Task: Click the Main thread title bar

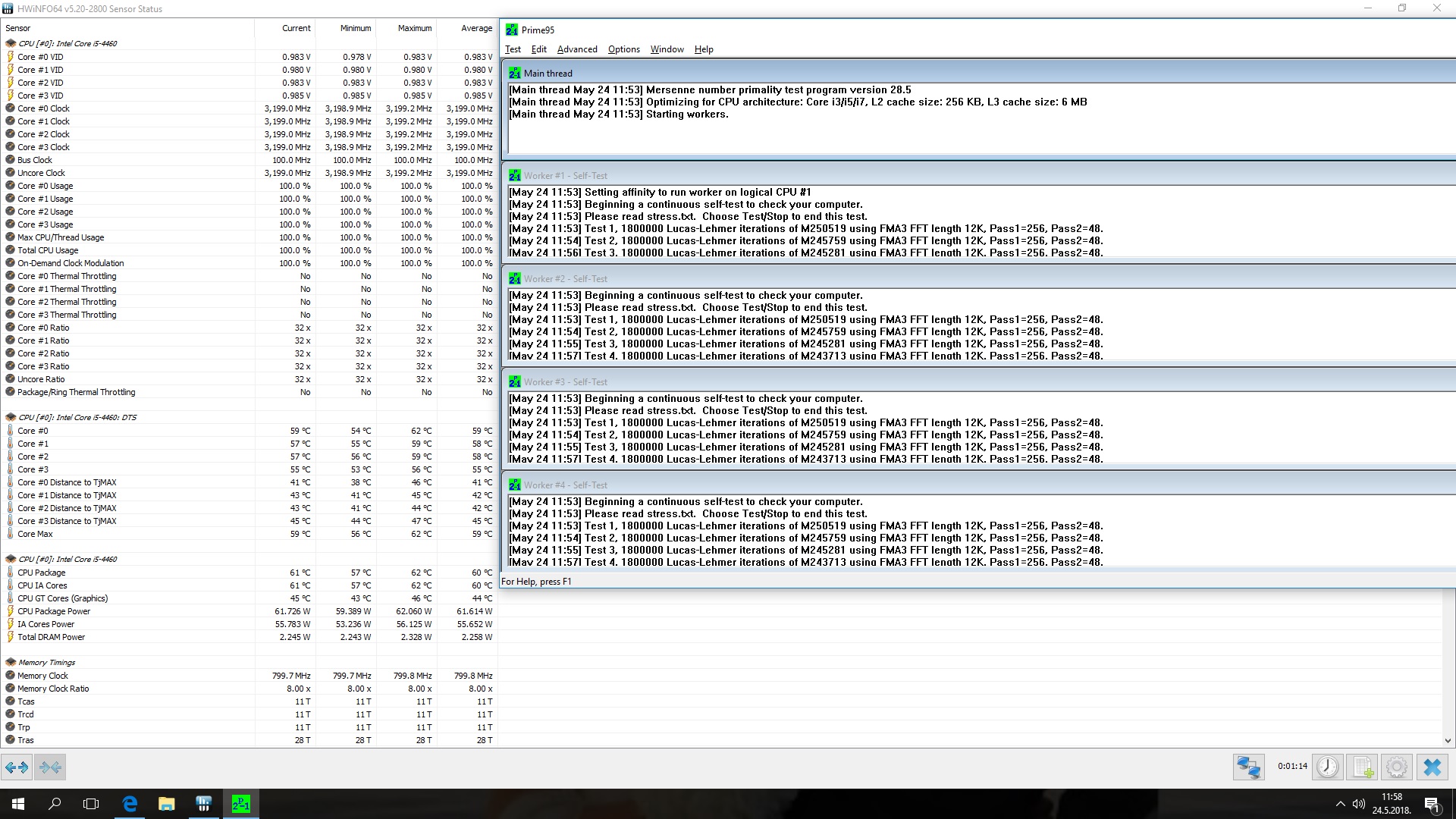Action: [980, 73]
